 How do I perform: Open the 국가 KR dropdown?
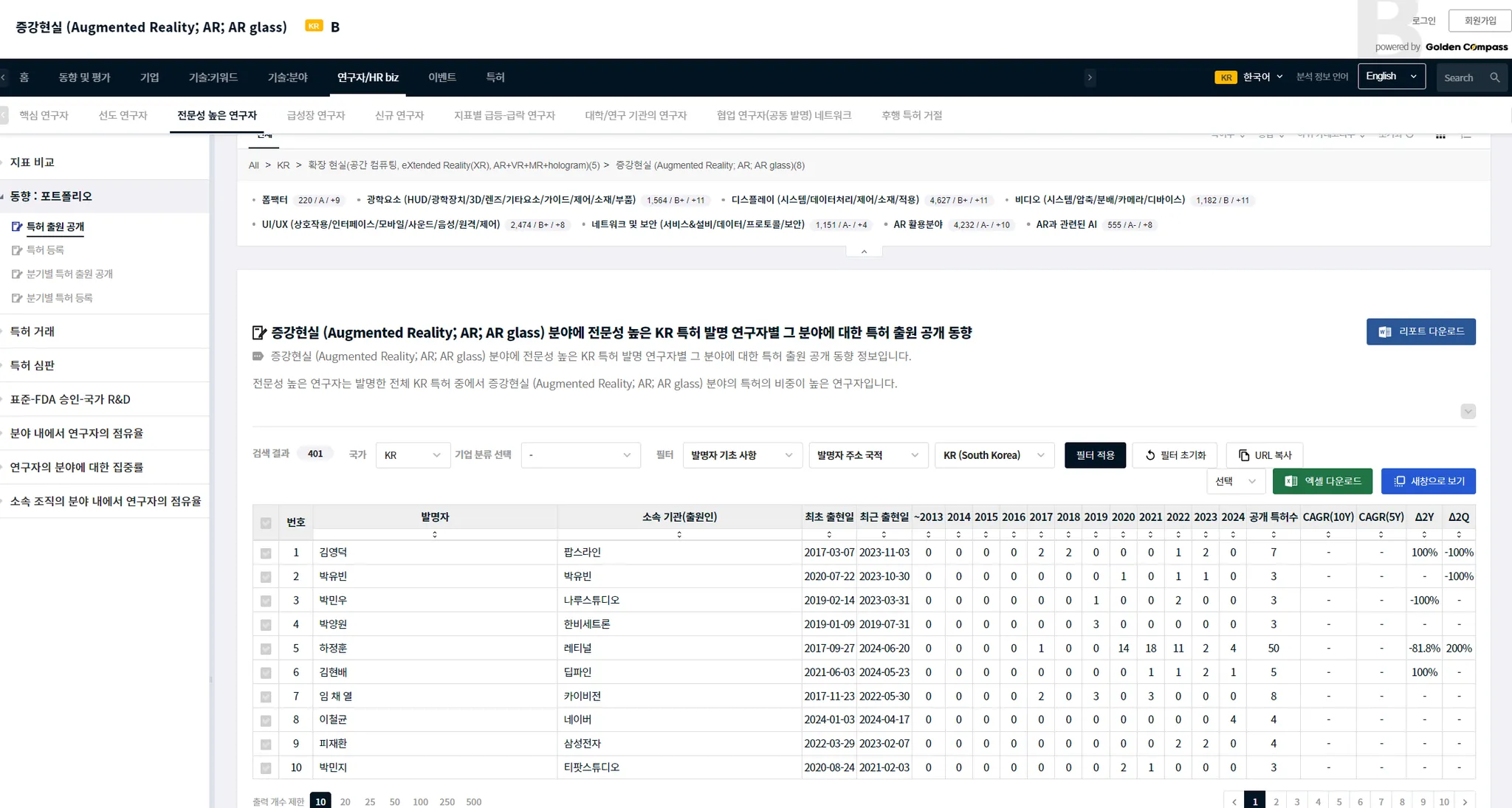[x=412, y=455]
